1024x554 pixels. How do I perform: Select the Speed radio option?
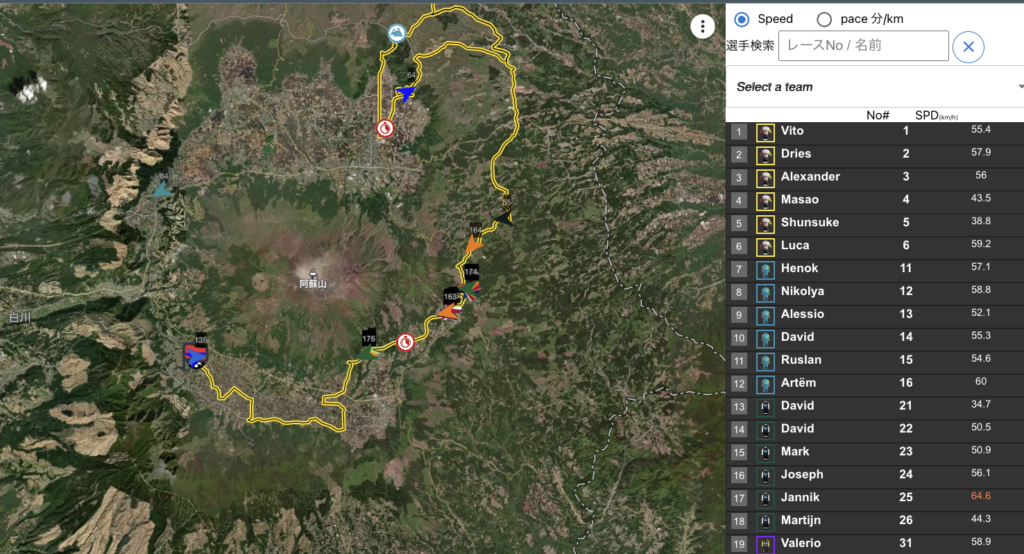[x=742, y=19]
